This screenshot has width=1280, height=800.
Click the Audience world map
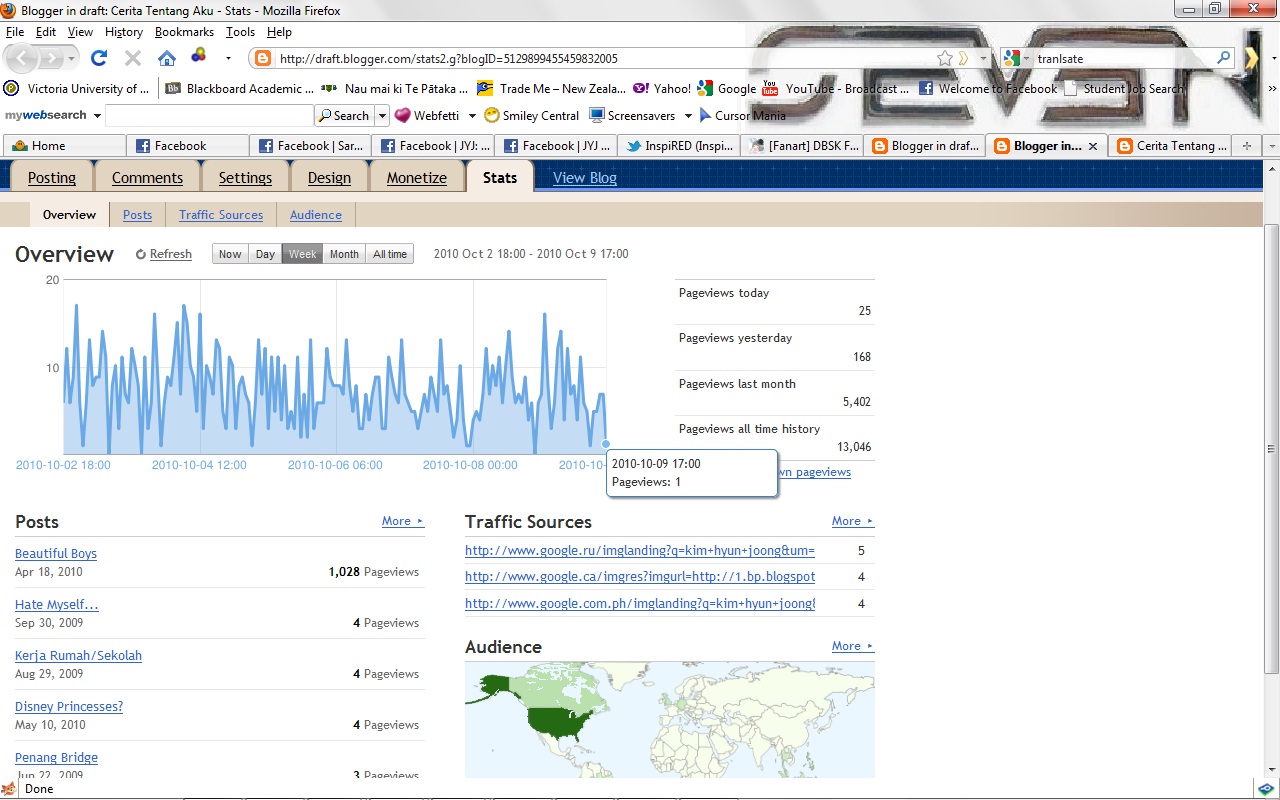pos(670,719)
